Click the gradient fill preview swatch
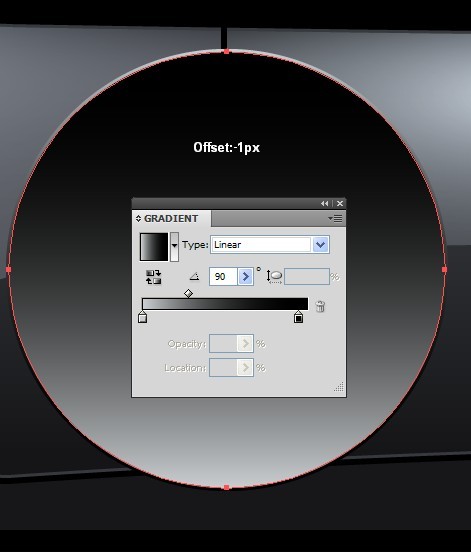Viewport: 471px width, 552px height. (154, 247)
